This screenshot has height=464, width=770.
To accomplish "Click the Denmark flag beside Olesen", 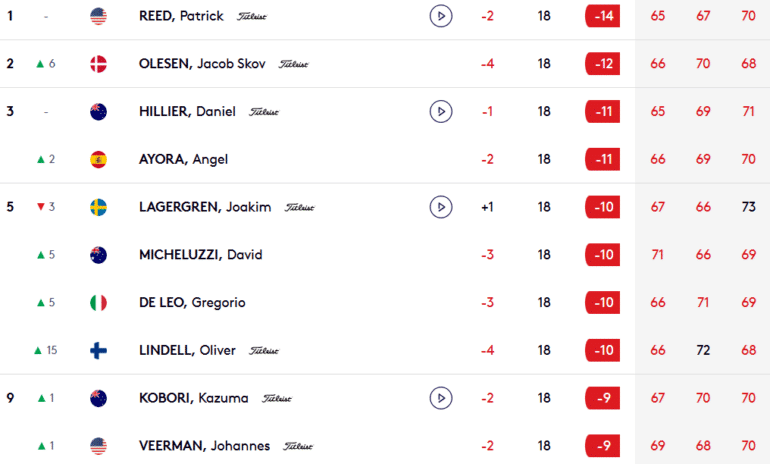I will 99,64.
